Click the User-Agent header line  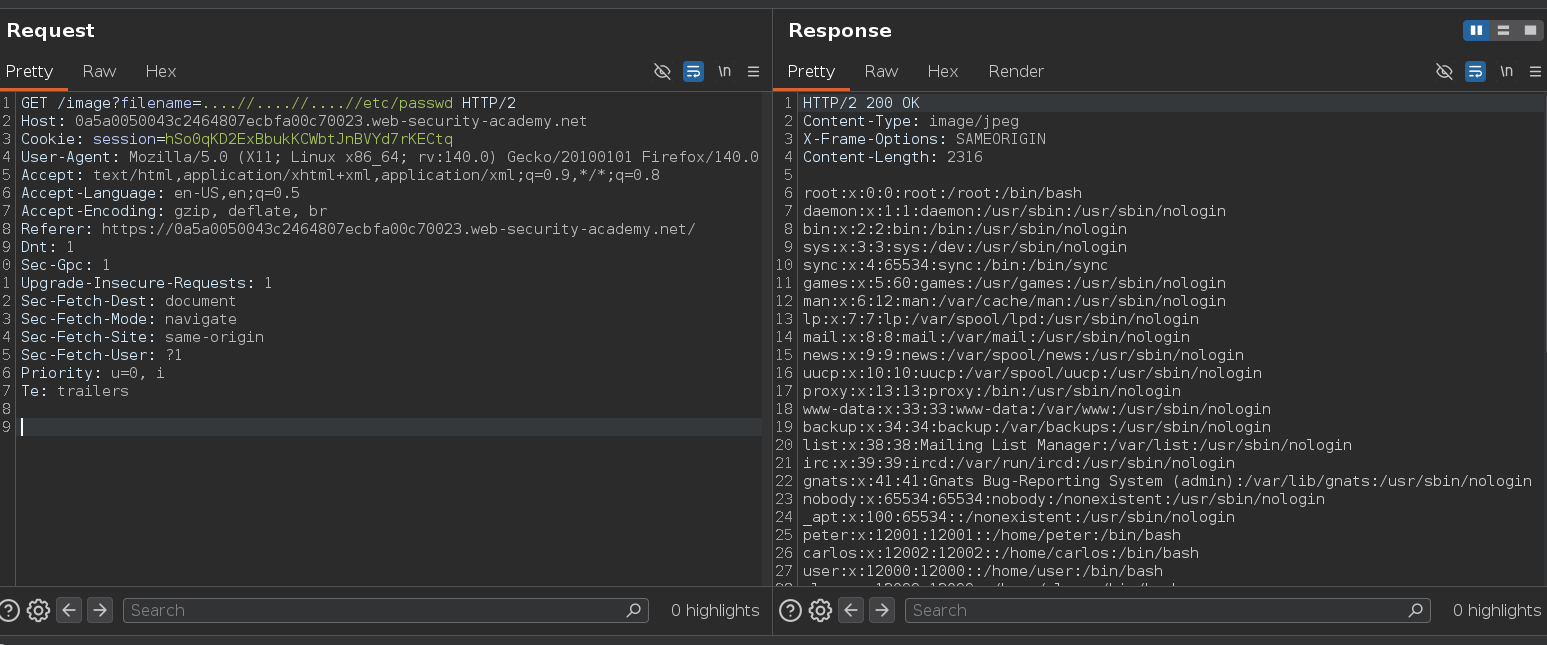coord(390,157)
